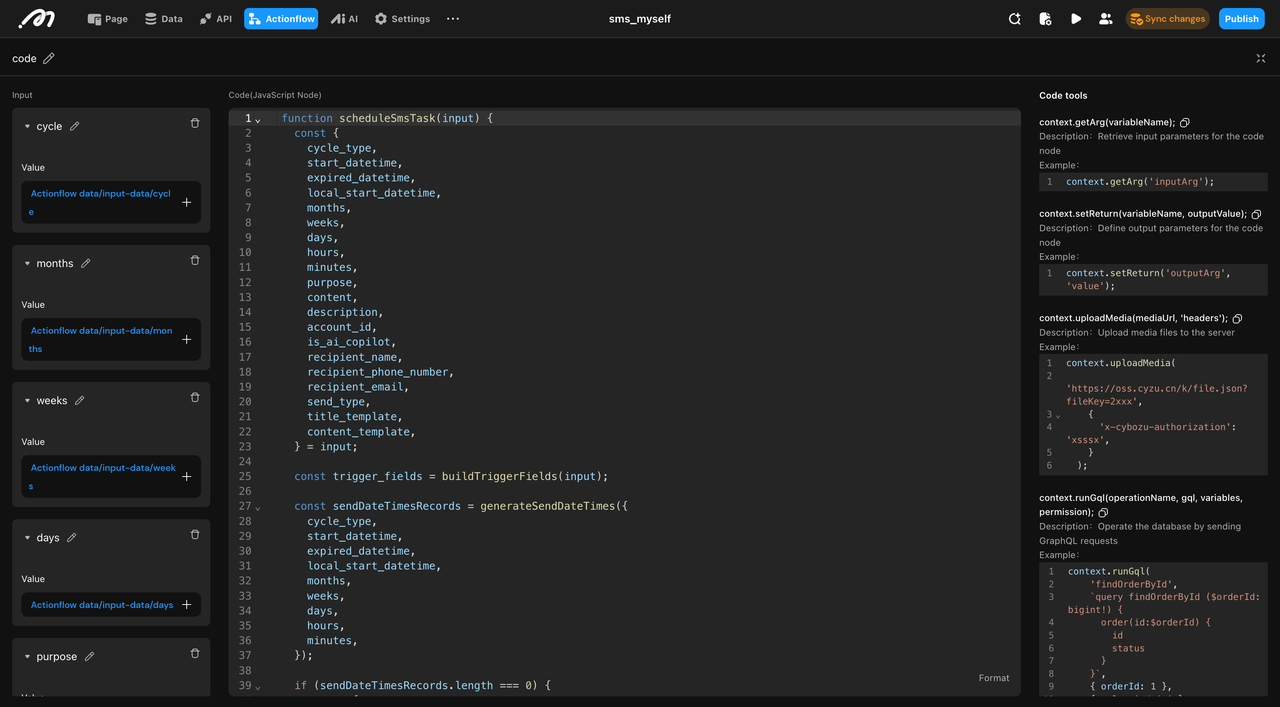Fold the scheduleSmsTask function at line 1

pyautogui.click(x=258, y=120)
